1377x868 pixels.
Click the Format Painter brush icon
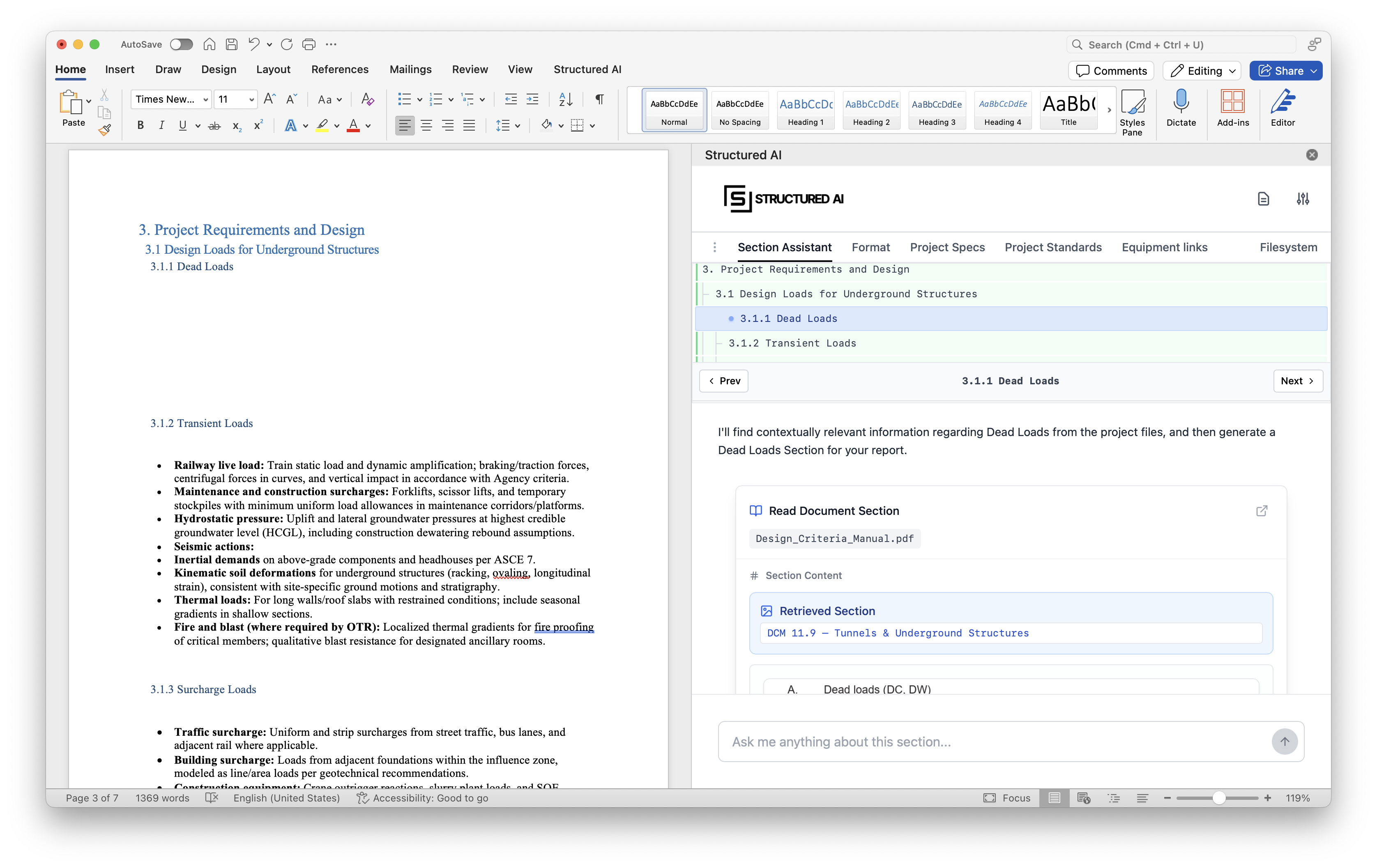pos(104,130)
